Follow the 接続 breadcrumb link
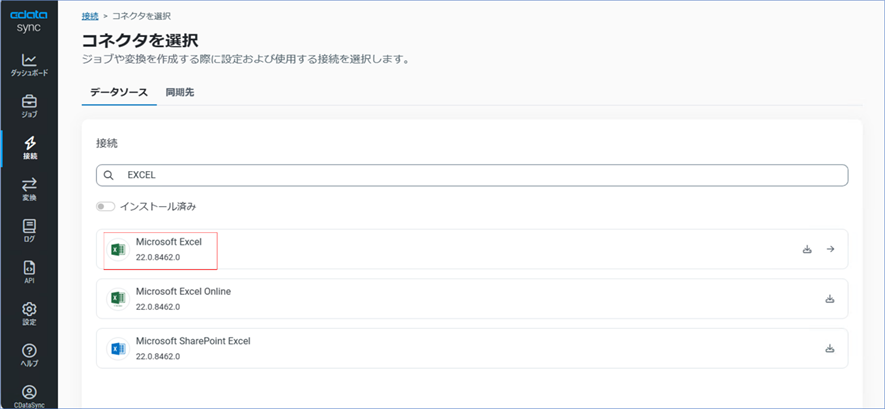This screenshot has width=885, height=409. click(90, 16)
